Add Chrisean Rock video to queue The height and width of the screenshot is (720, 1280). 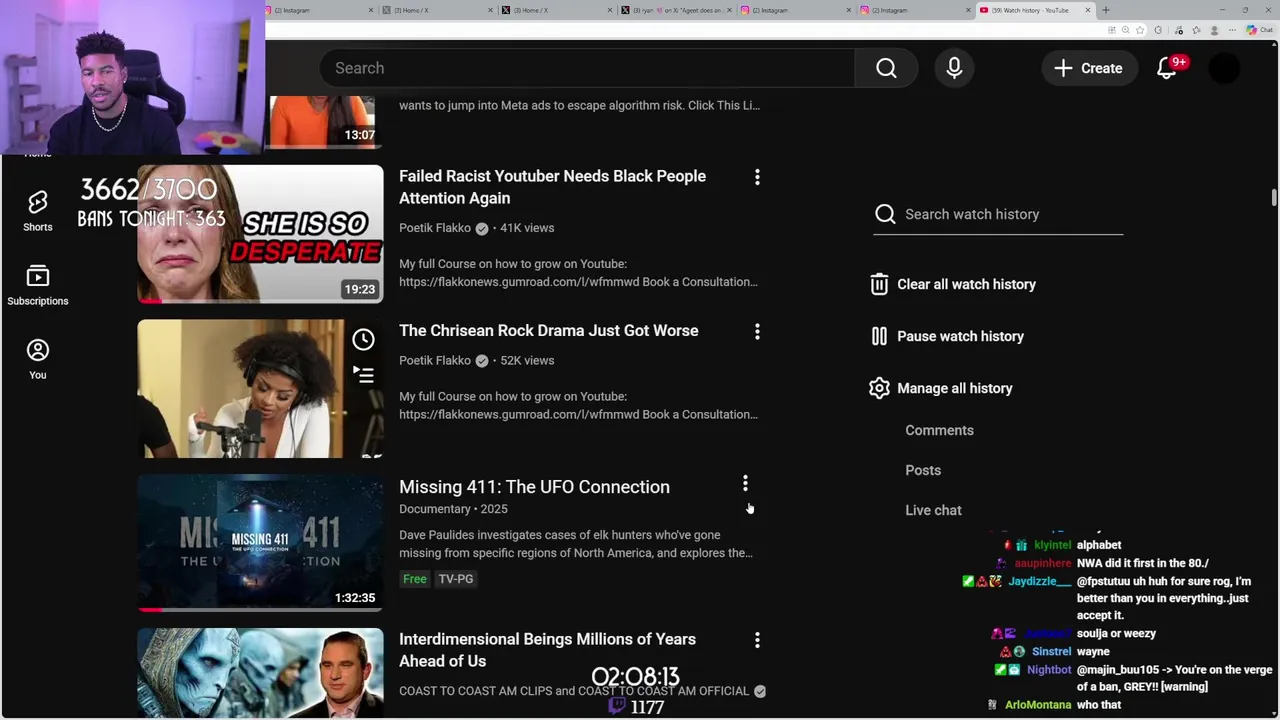click(x=363, y=375)
